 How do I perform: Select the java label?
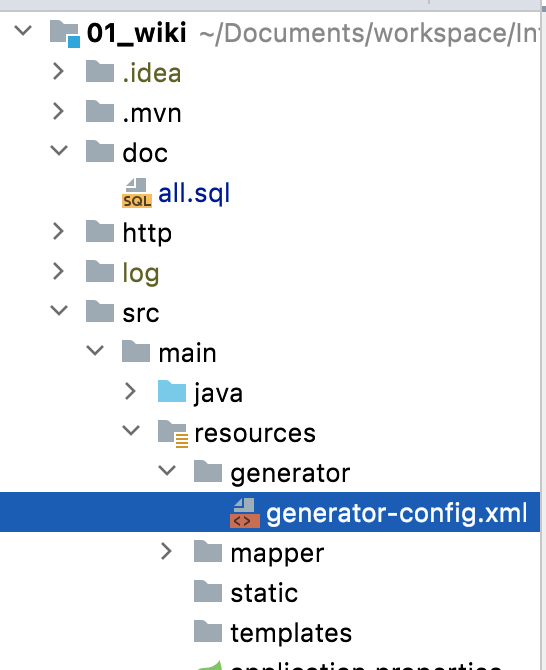(x=218, y=393)
